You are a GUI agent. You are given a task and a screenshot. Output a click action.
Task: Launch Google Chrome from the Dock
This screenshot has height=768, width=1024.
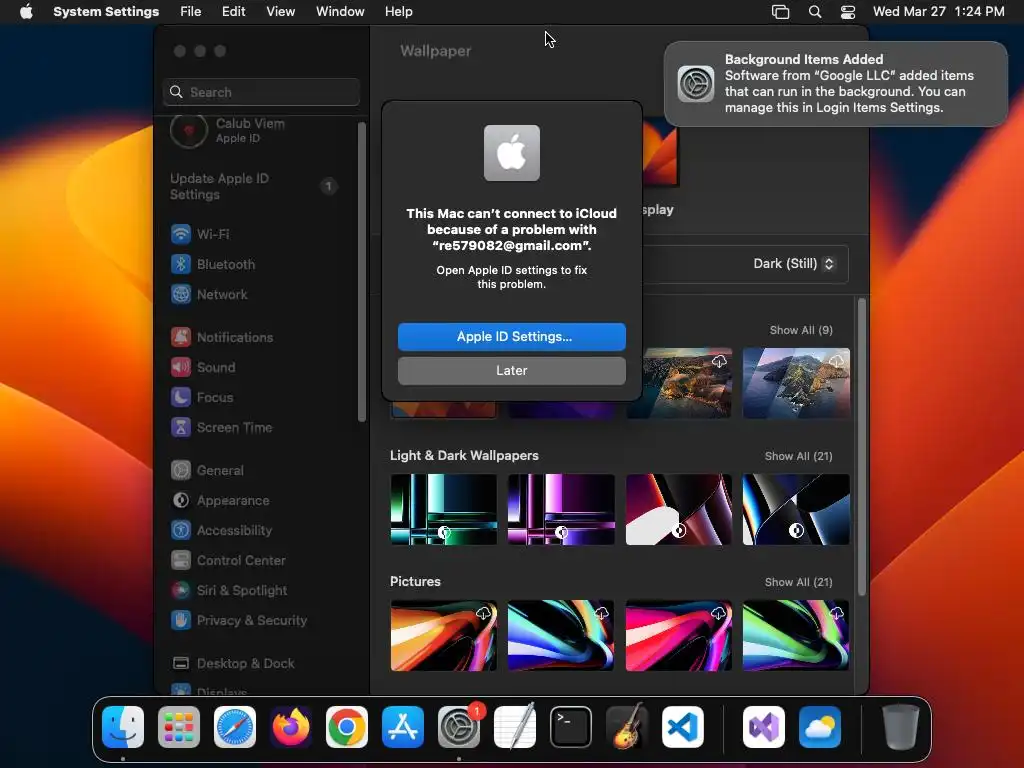347,727
